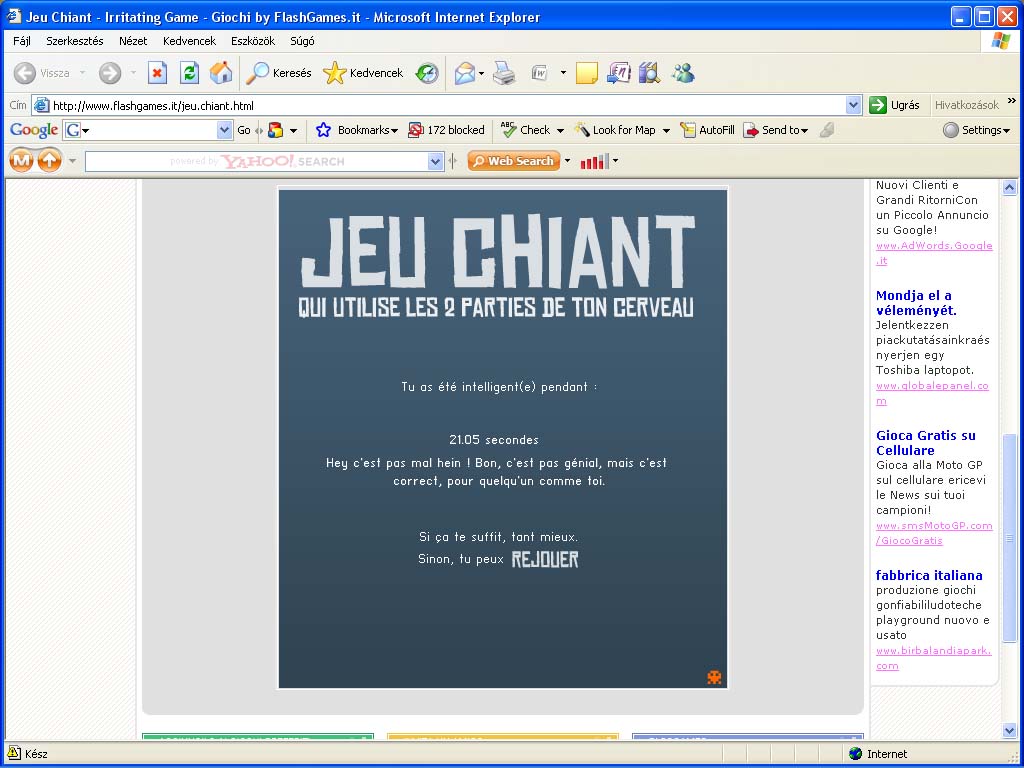Open Google toolbar Settings dropdown
This screenshot has height=768, width=1024.
1006,131
